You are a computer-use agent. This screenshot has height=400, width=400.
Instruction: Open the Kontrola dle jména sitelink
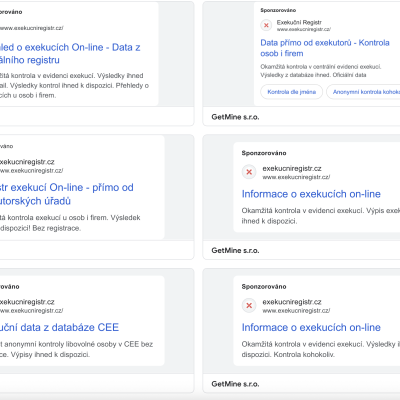coord(291,92)
